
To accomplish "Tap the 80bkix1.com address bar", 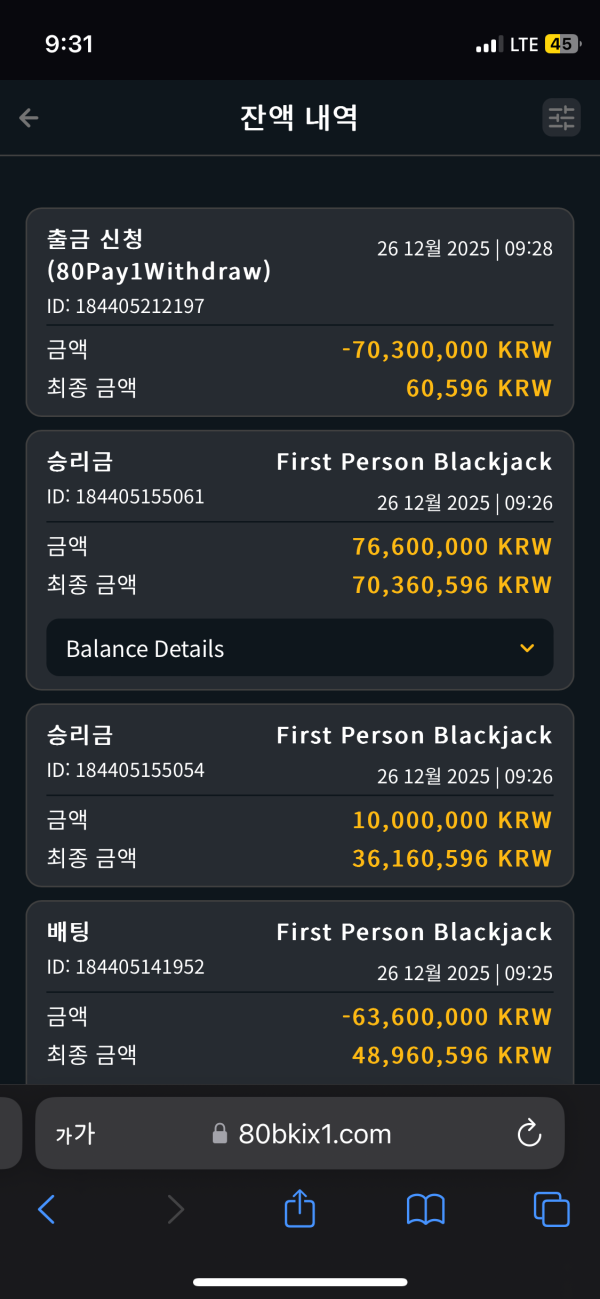I will pos(302,1133).
